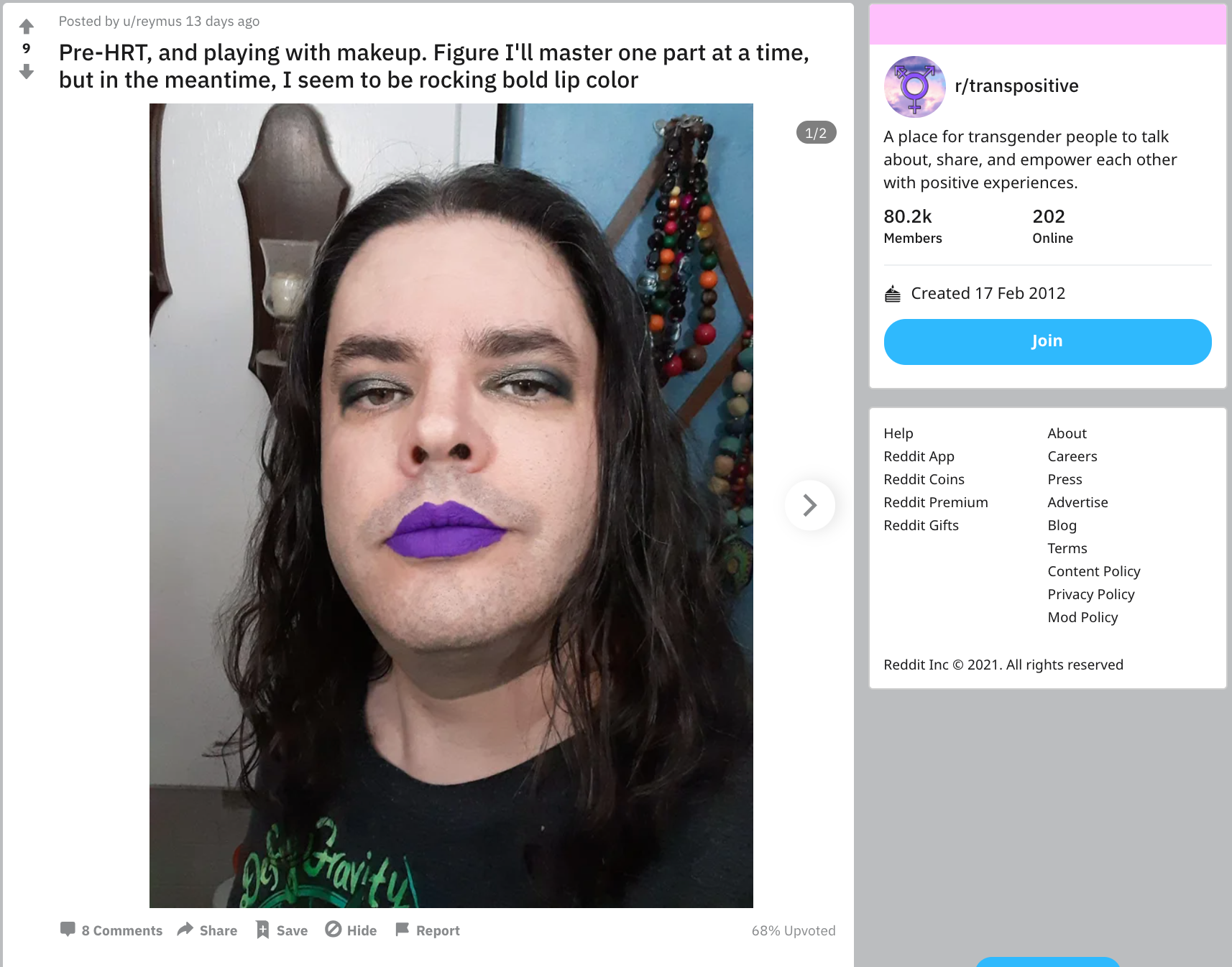Open the Advertise link
The image size is (1232, 967).
(1078, 502)
